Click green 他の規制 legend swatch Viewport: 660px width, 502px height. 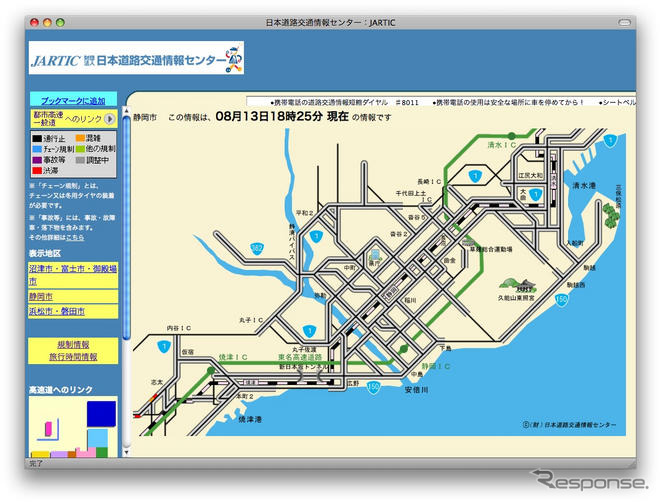80,149
